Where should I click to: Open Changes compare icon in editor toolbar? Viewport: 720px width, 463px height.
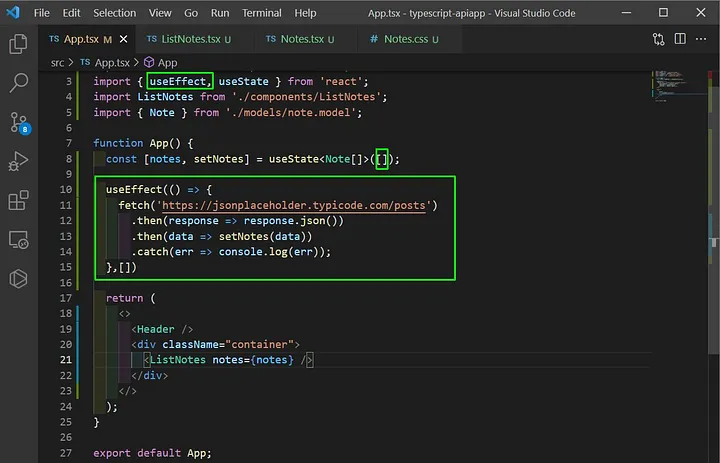click(658, 39)
